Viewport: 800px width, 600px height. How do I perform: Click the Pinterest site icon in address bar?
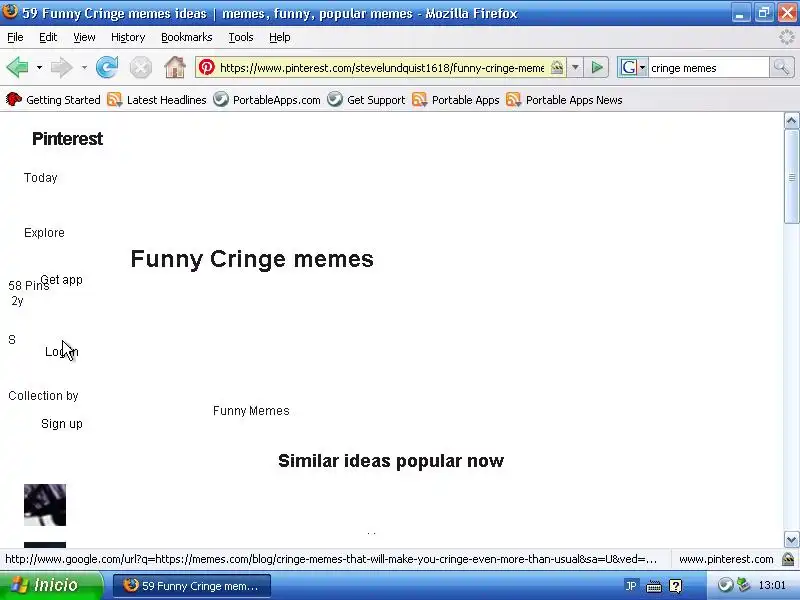(207, 67)
